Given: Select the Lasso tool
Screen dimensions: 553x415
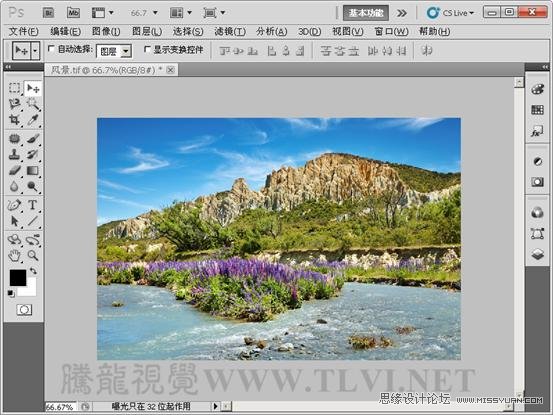Looking at the screenshot, I should point(14,104).
